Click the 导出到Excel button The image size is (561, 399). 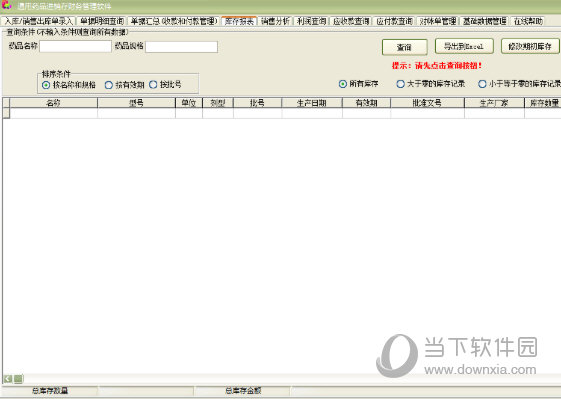(x=464, y=46)
